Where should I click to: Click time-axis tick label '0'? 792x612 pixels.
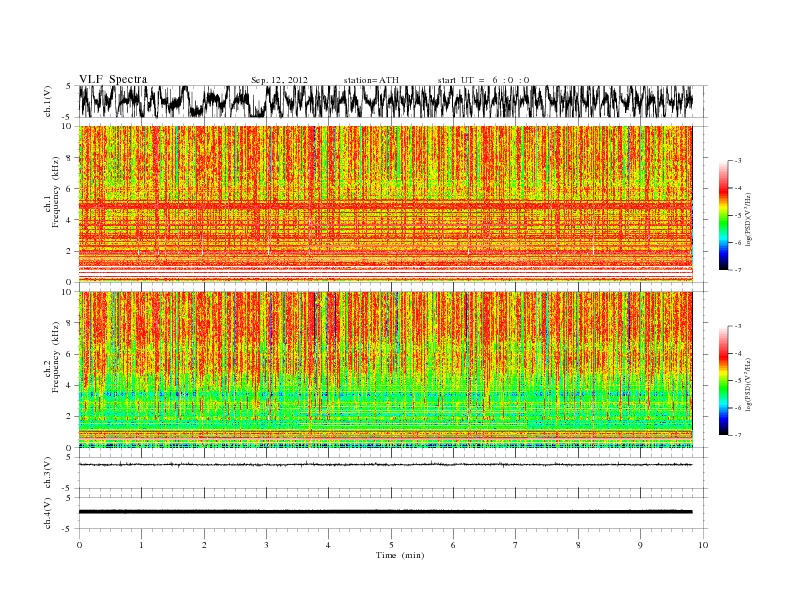(x=79, y=545)
